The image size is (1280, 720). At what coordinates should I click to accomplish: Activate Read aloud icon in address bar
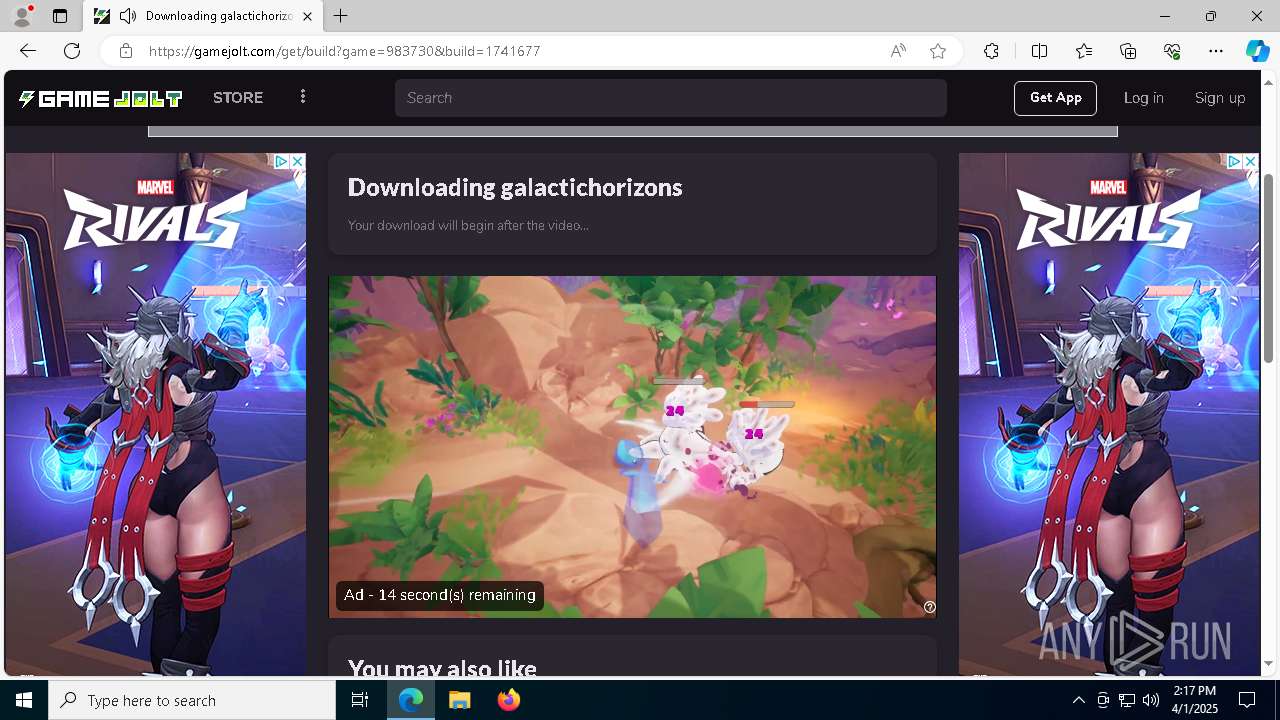click(x=898, y=51)
